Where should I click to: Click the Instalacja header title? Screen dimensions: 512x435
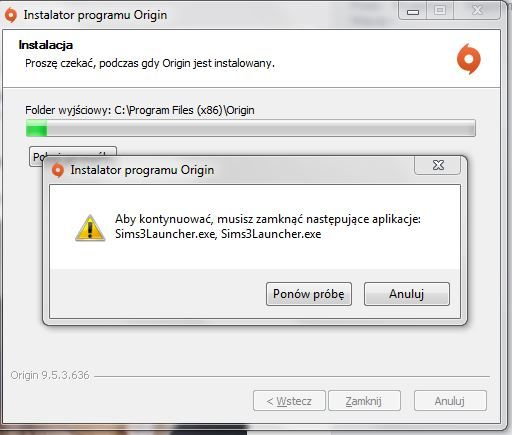(x=46, y=45)
